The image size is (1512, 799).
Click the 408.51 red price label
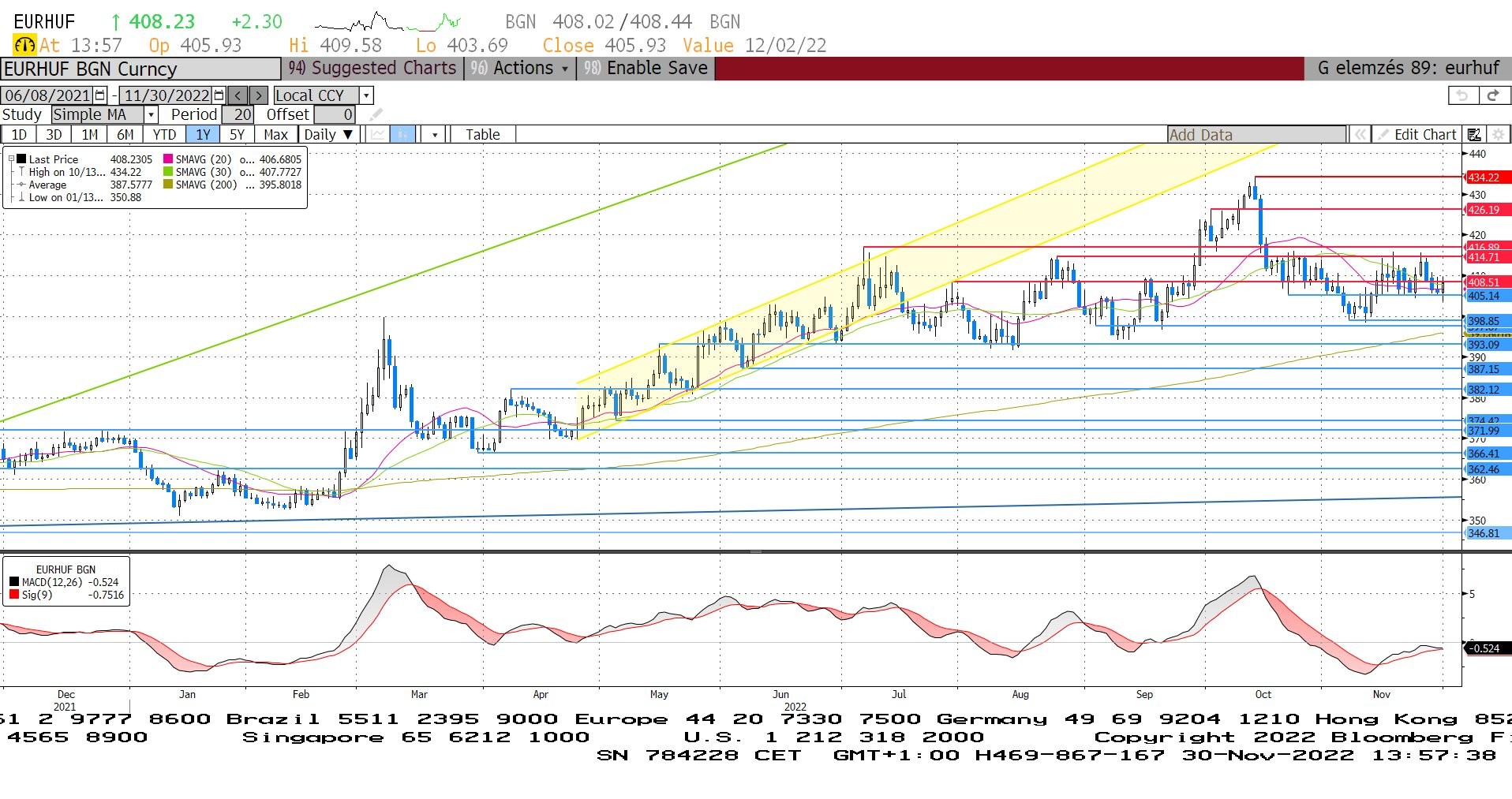click(1488, 282)
